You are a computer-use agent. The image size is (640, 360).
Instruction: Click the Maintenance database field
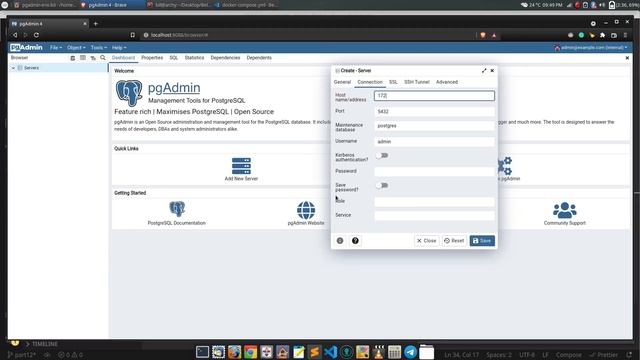pos(434,126)
